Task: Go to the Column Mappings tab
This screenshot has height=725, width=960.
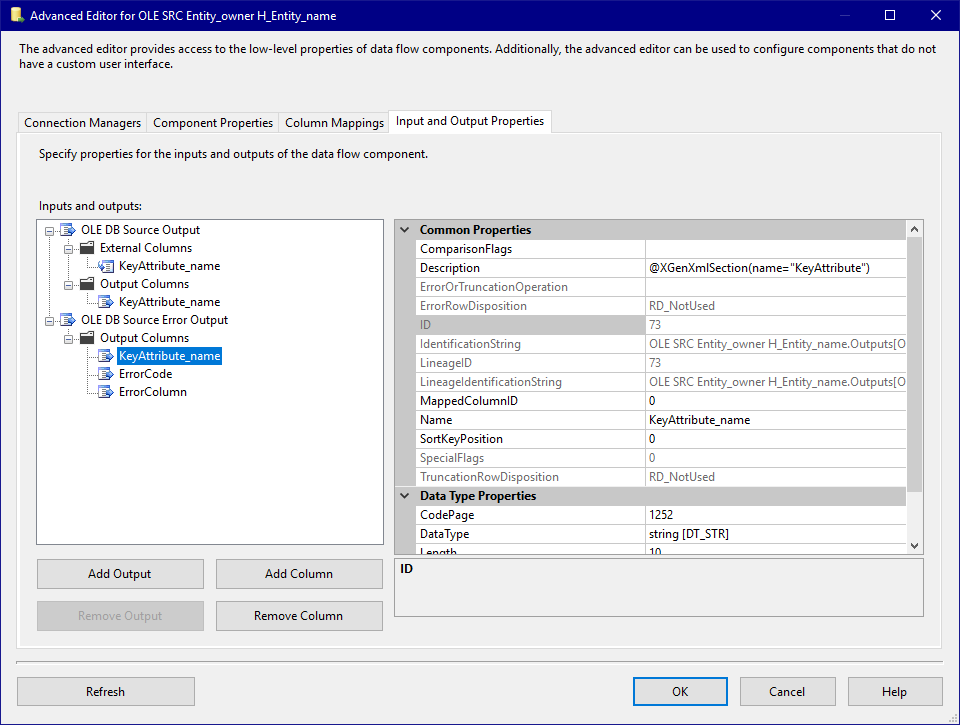Action: tap(334, 123)
